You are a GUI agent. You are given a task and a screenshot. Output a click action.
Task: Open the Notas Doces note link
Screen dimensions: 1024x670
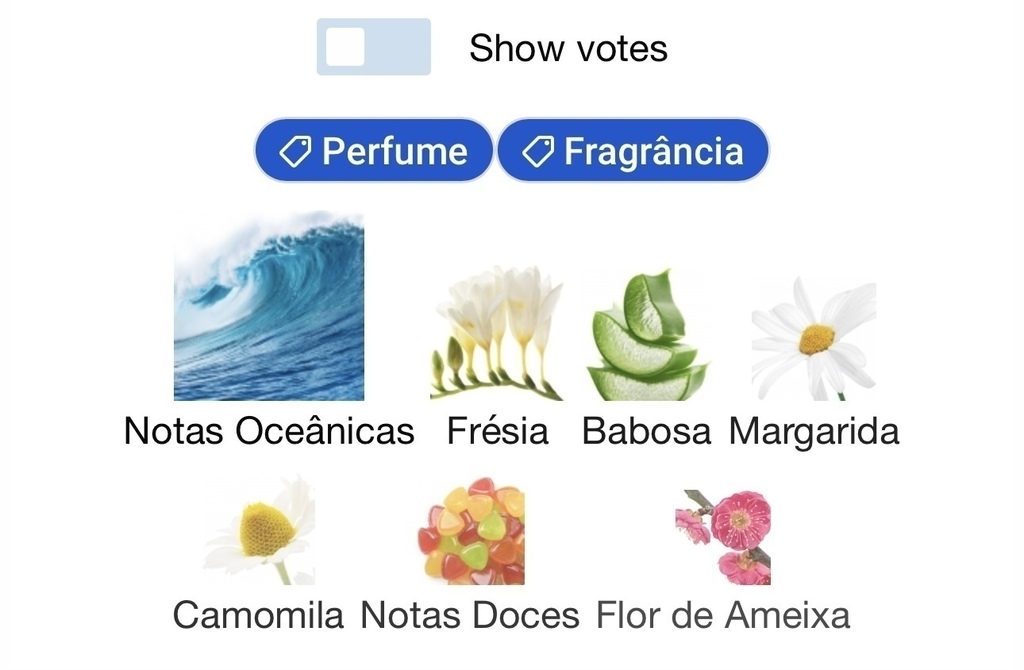470,615
